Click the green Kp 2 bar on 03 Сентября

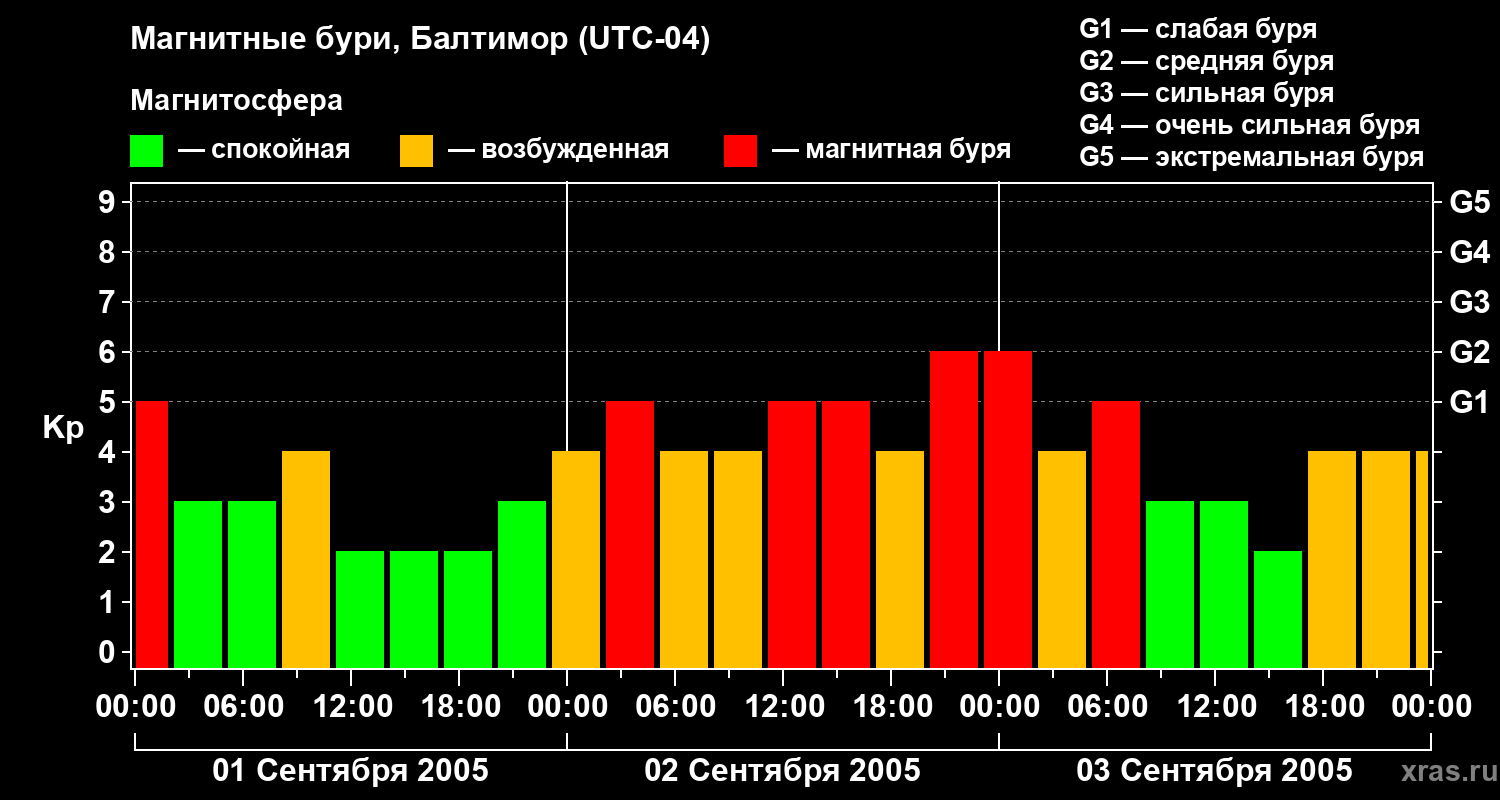coord(1278,609)
